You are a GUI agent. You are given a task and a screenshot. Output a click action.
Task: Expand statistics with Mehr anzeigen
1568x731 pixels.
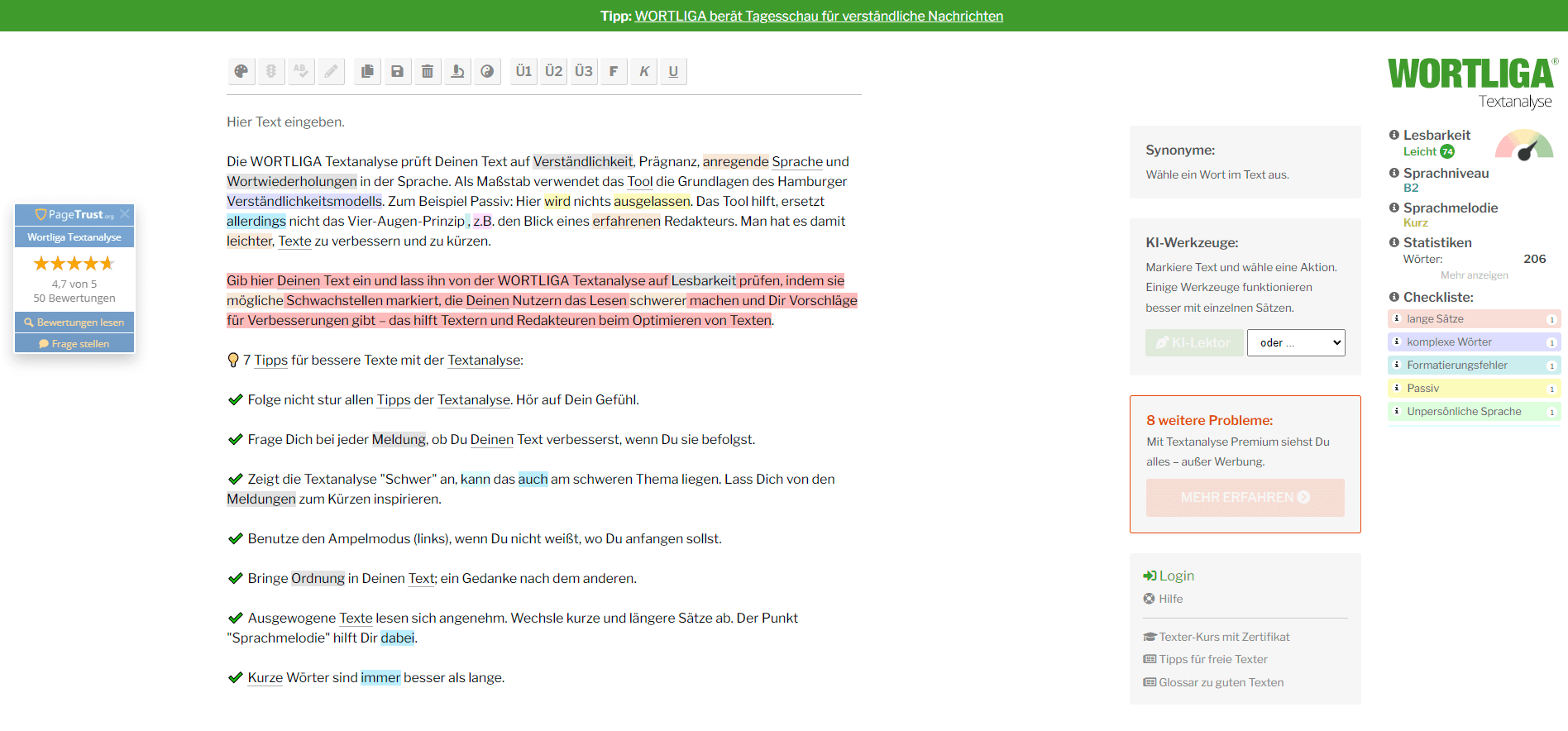pyautogui.click(x=1474, y=275)
